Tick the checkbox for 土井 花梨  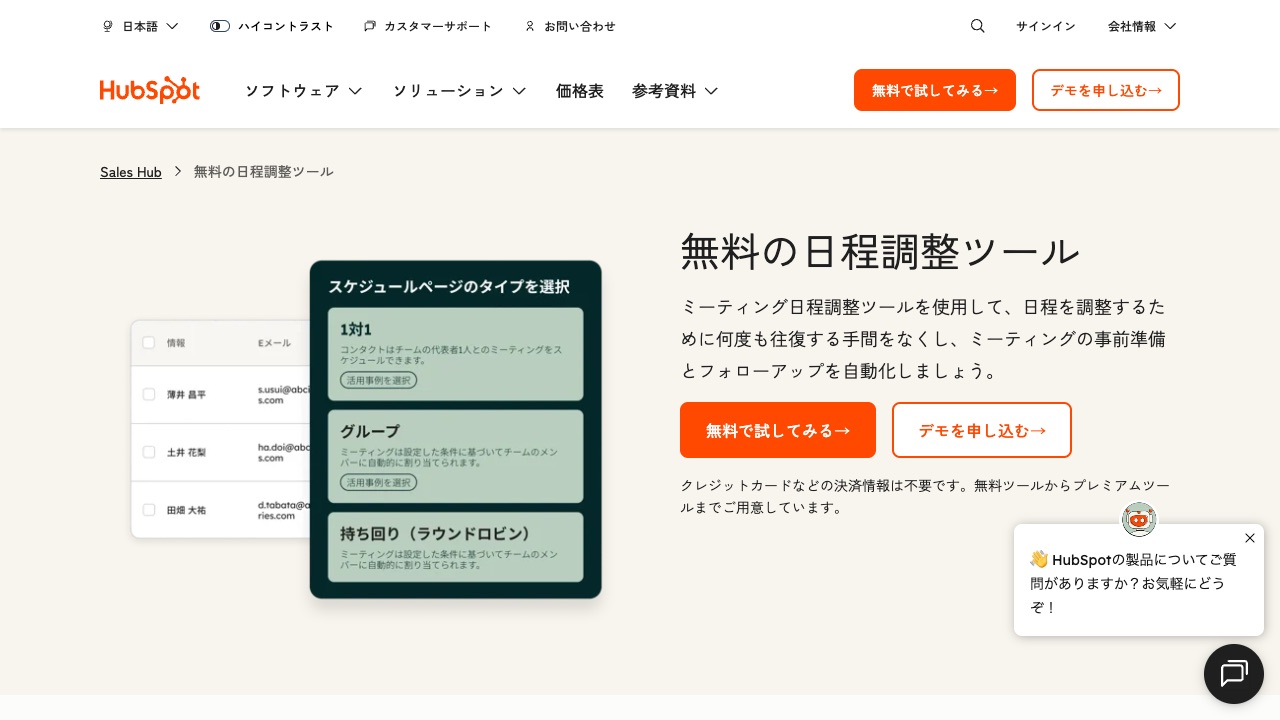pos(148,452)
